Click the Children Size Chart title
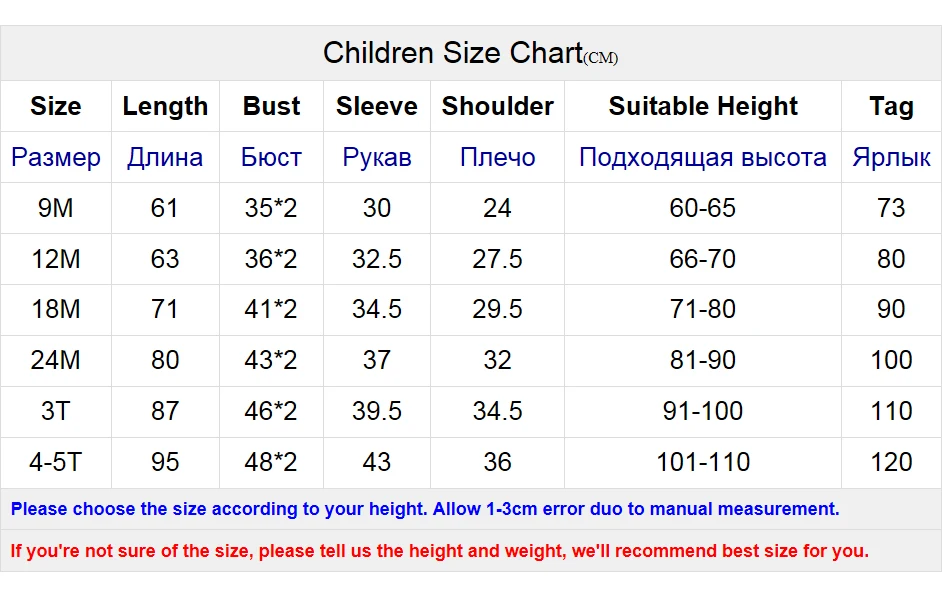 click(470, 53)
